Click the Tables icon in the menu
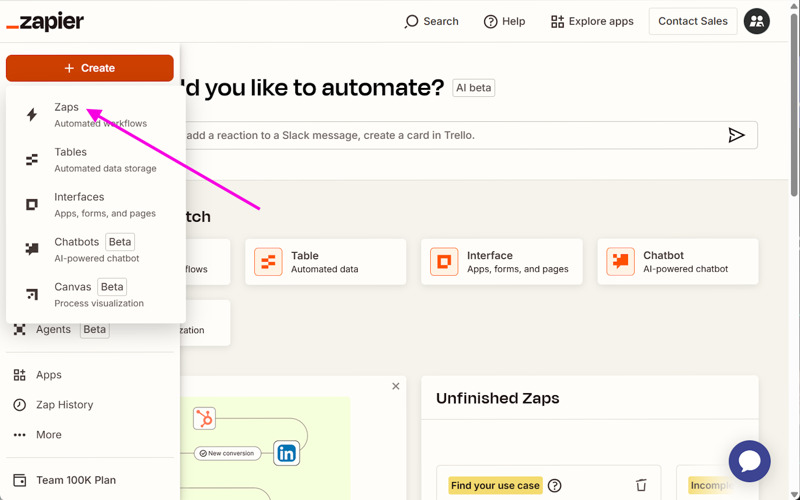The height and width of the screenshot is (500, 800). coord(32,160)
